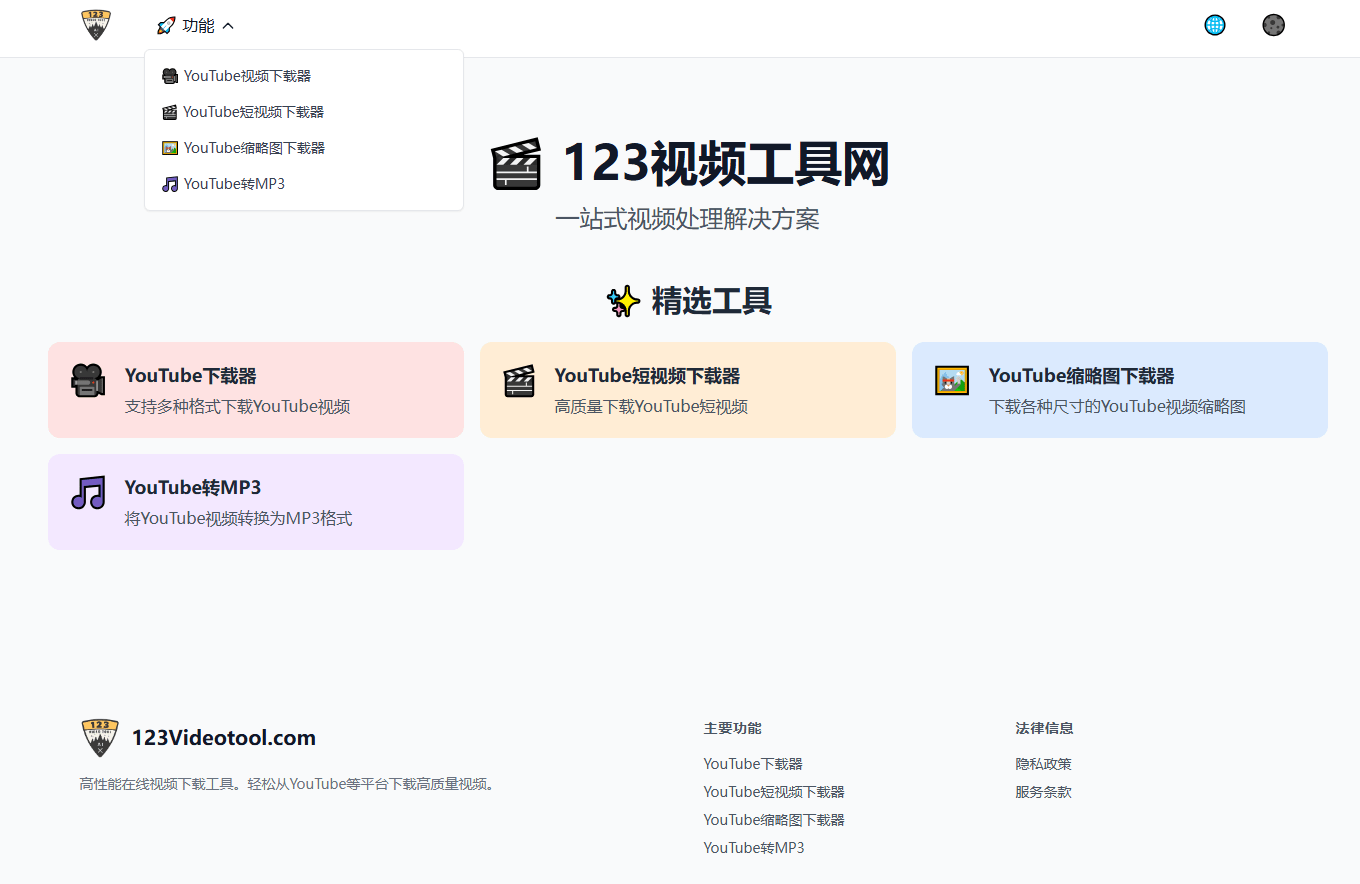1360x884 pixels.
Task: Click the globe language icon
Action: pos(1214,24)
